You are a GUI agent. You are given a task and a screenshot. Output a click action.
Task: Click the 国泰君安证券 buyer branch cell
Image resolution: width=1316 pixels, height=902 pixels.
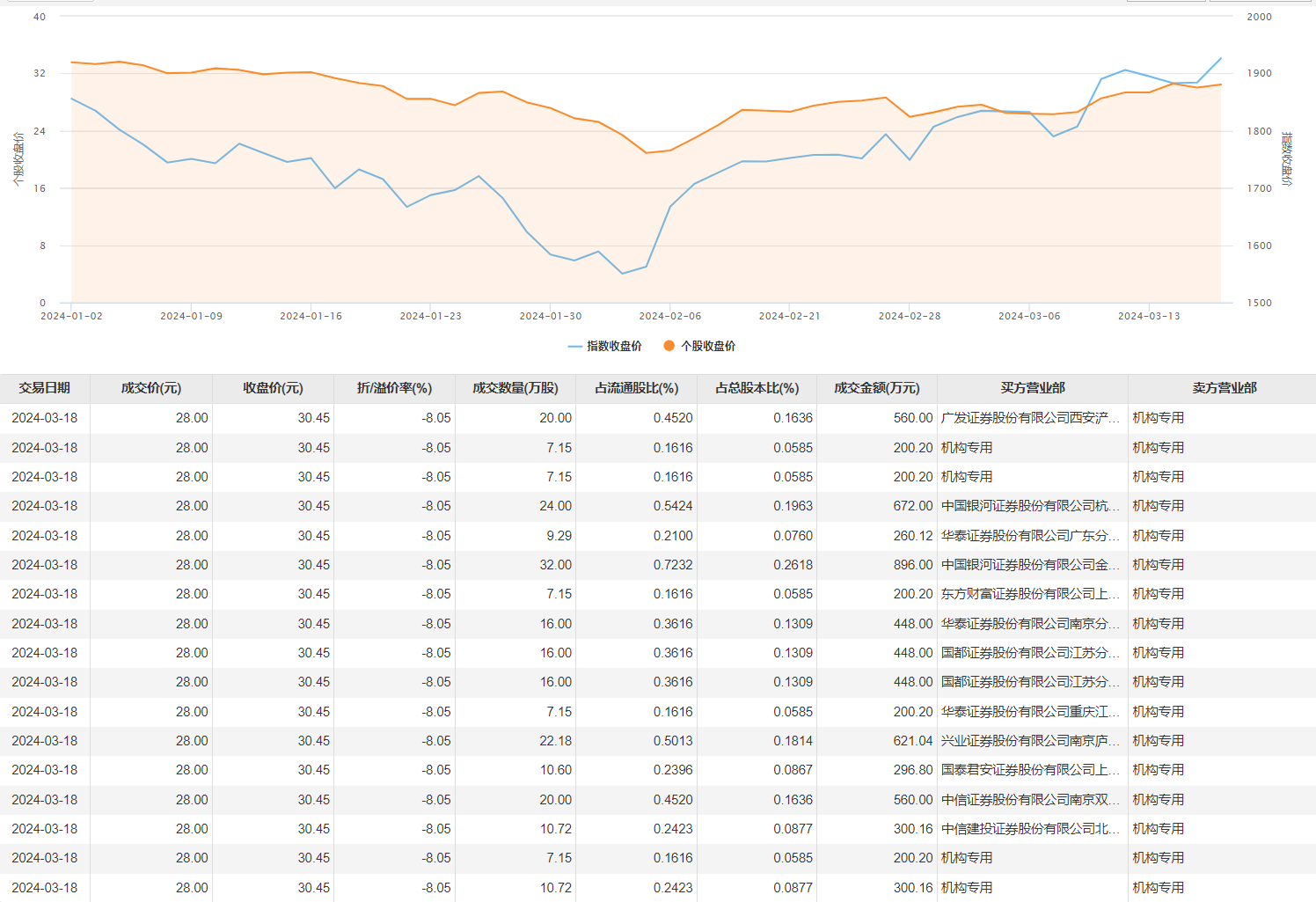(x=1029, y=770)
